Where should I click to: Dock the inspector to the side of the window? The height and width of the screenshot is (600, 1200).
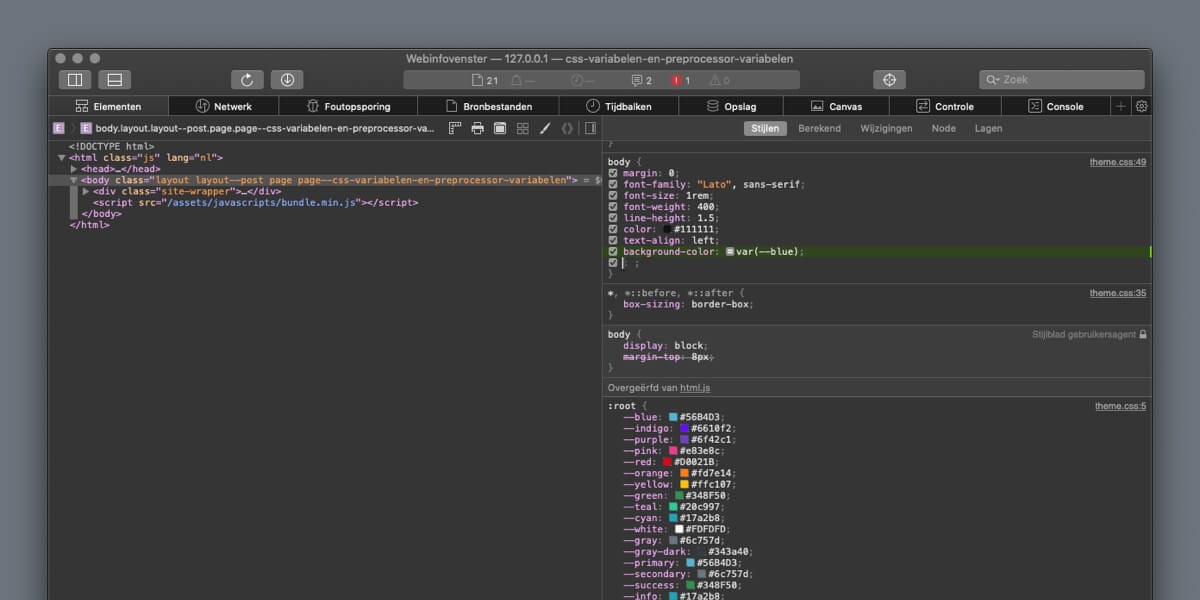[x=75, y=80]
